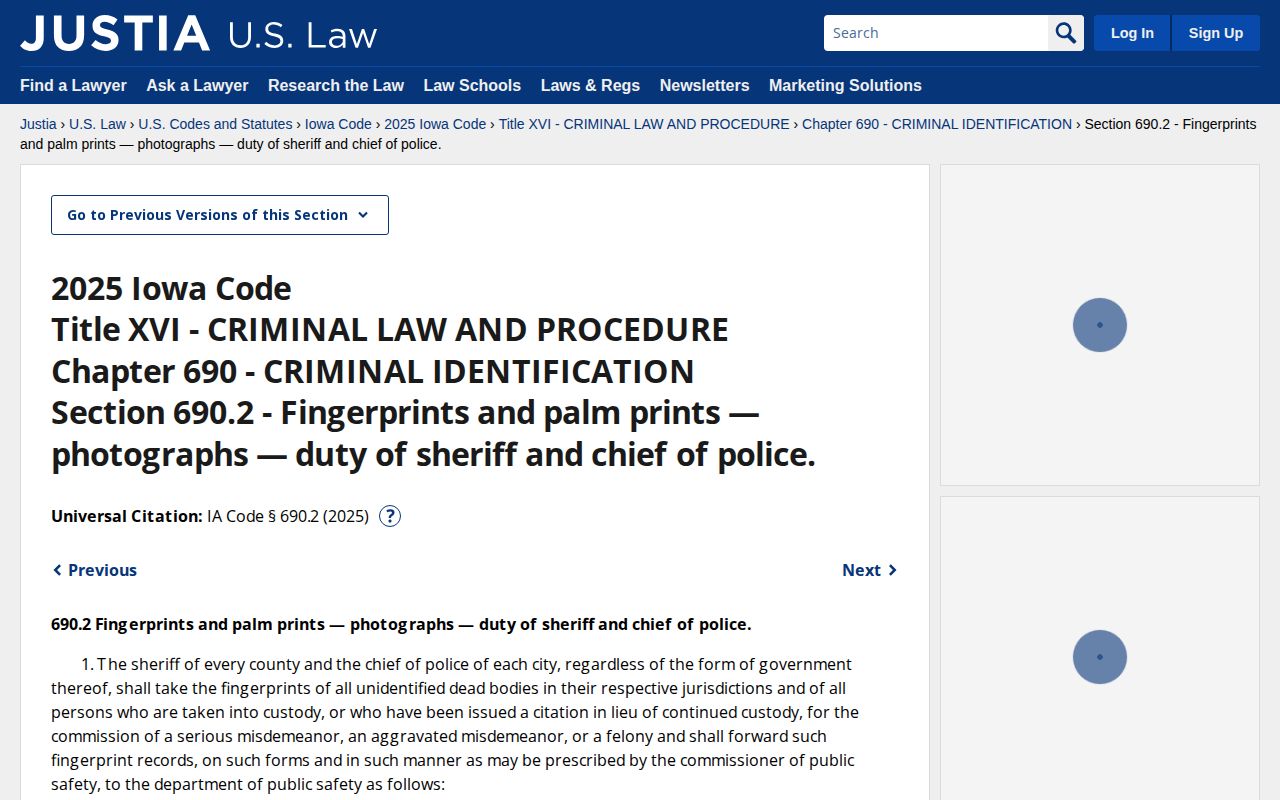Screen dimensions: 1280x800
Task: Click the search magnifier icon
Action: (x=1066, y=33)
